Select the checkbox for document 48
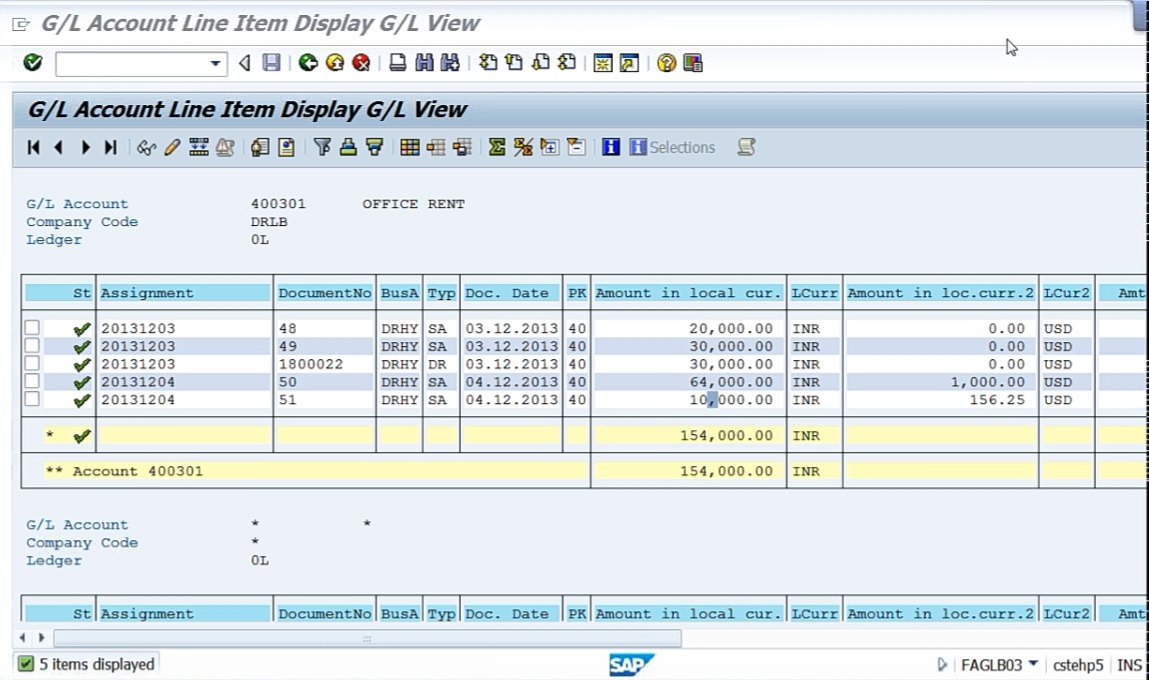The width and height of the screenshot is (1149, 680). pyautogui.click(x=32, y=328)
